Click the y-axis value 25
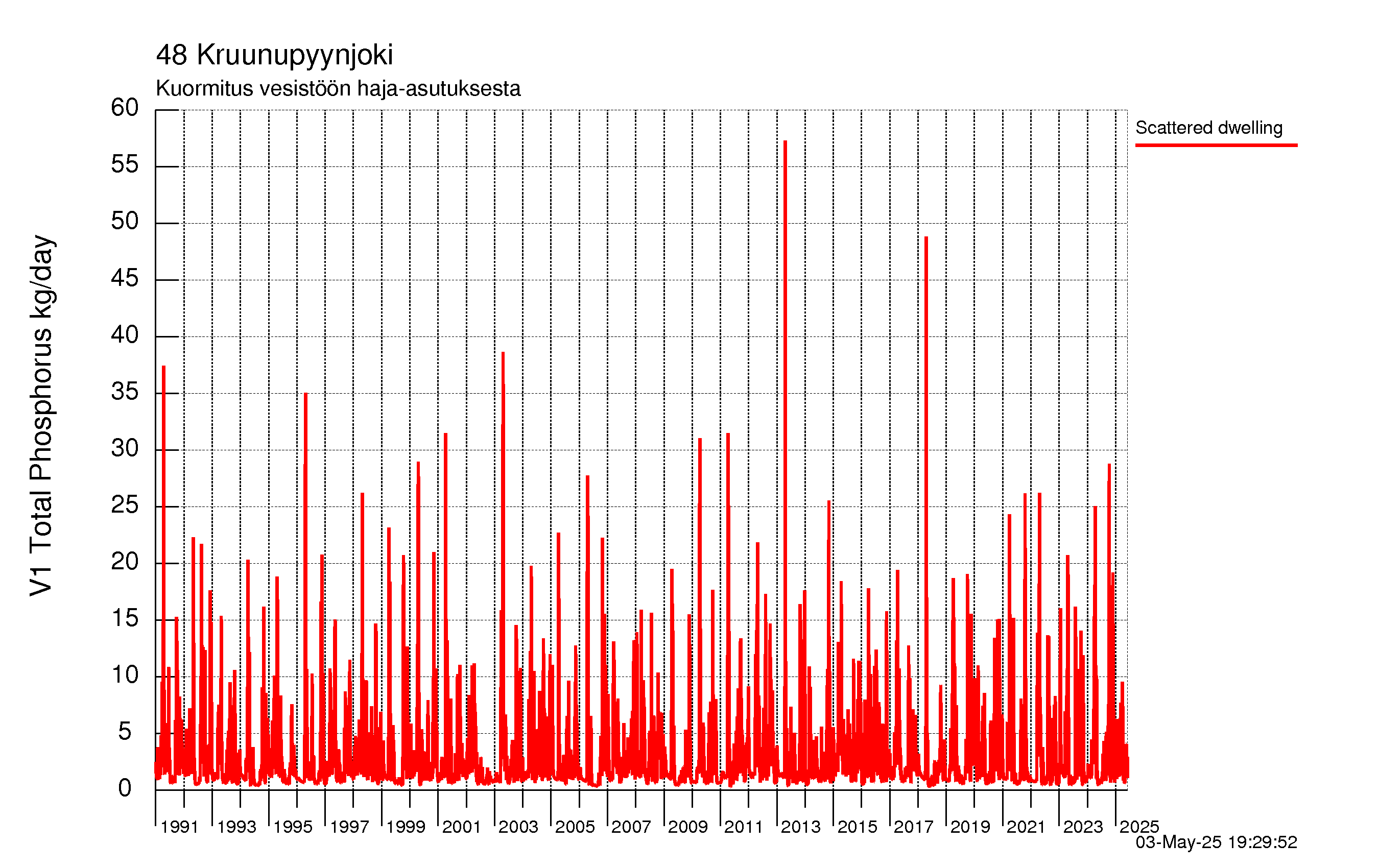Image resolution: width=1379 pixels, height=868 pixels. (x=125, y=505)
